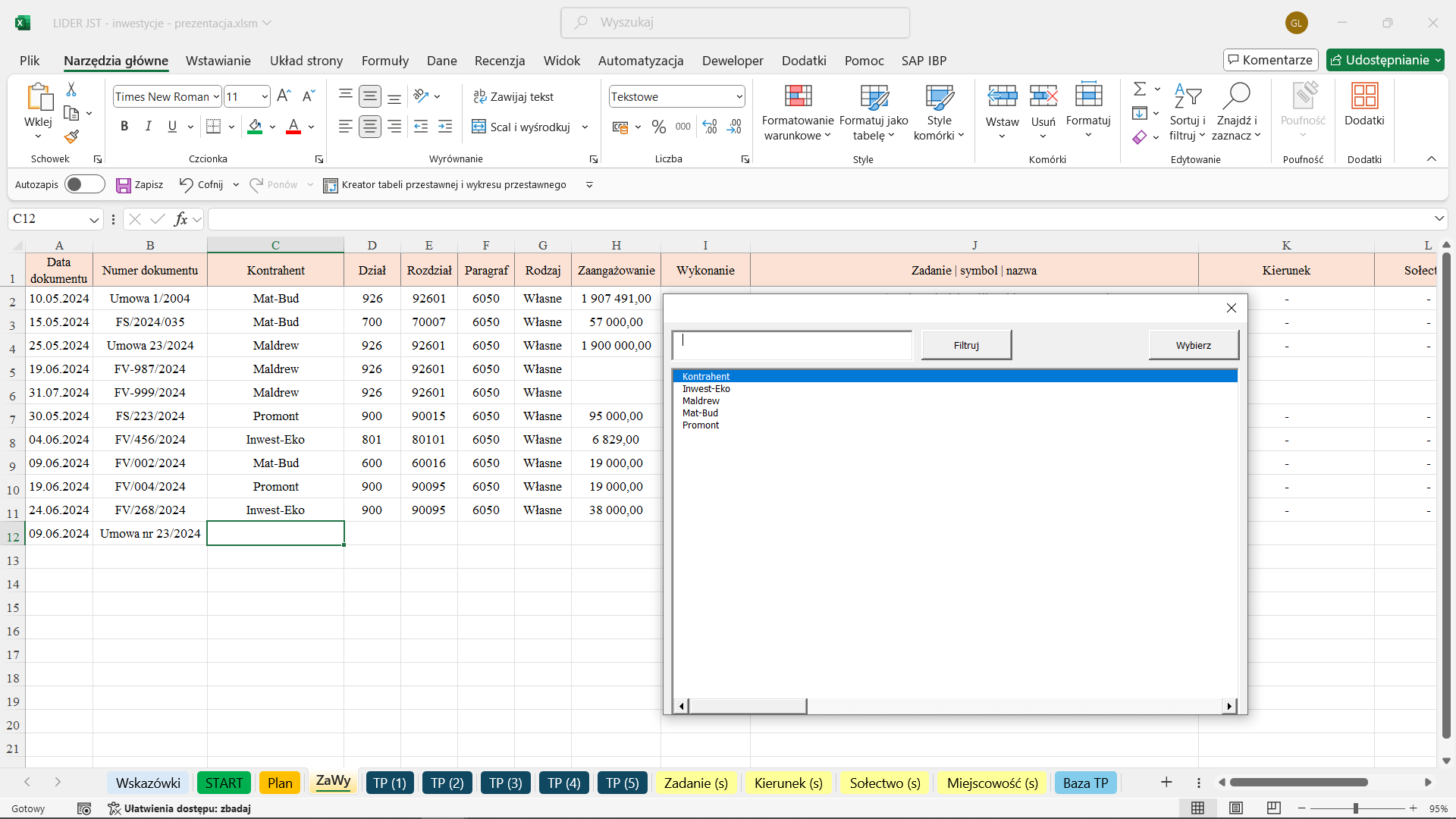The image size is (1456, 819).
Task: Open Formatowanie warunkowe
Action: pyautogui.click(x=797, y=112)
